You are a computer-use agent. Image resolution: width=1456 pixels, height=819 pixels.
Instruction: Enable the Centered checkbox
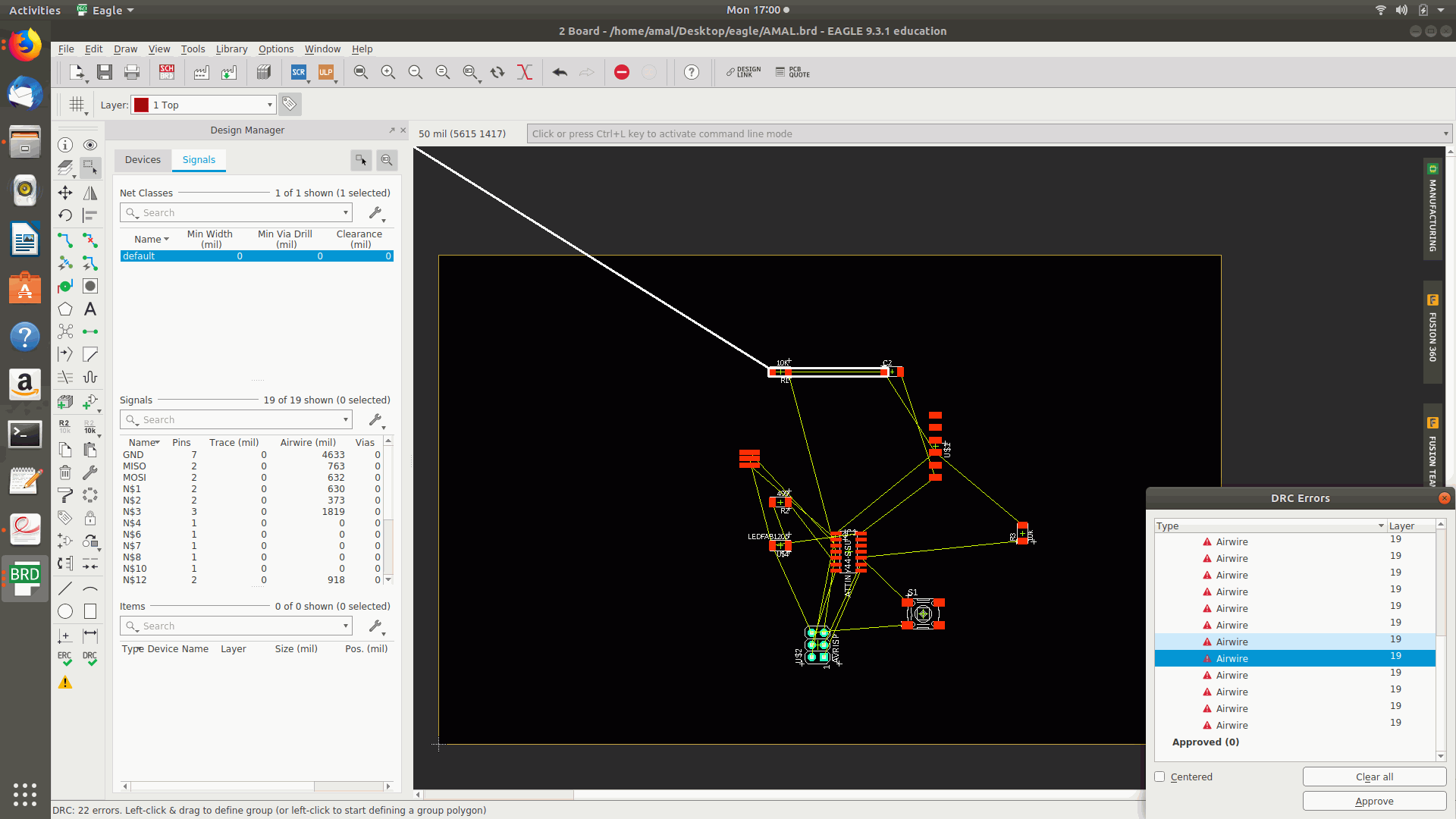[x=1159, y=777]
